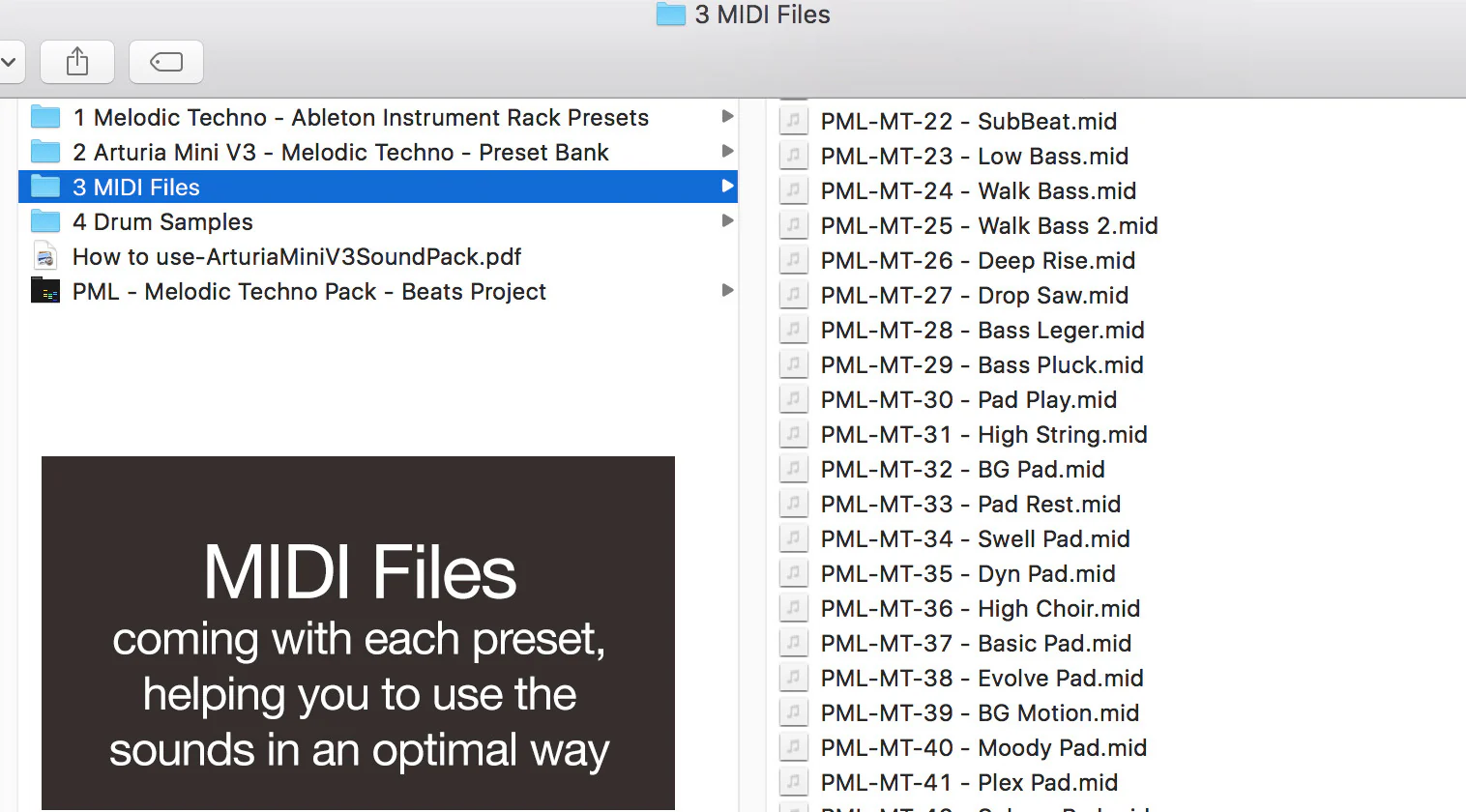Click the Beats Project file icon

pyautogui.click(x=45, y=291)
